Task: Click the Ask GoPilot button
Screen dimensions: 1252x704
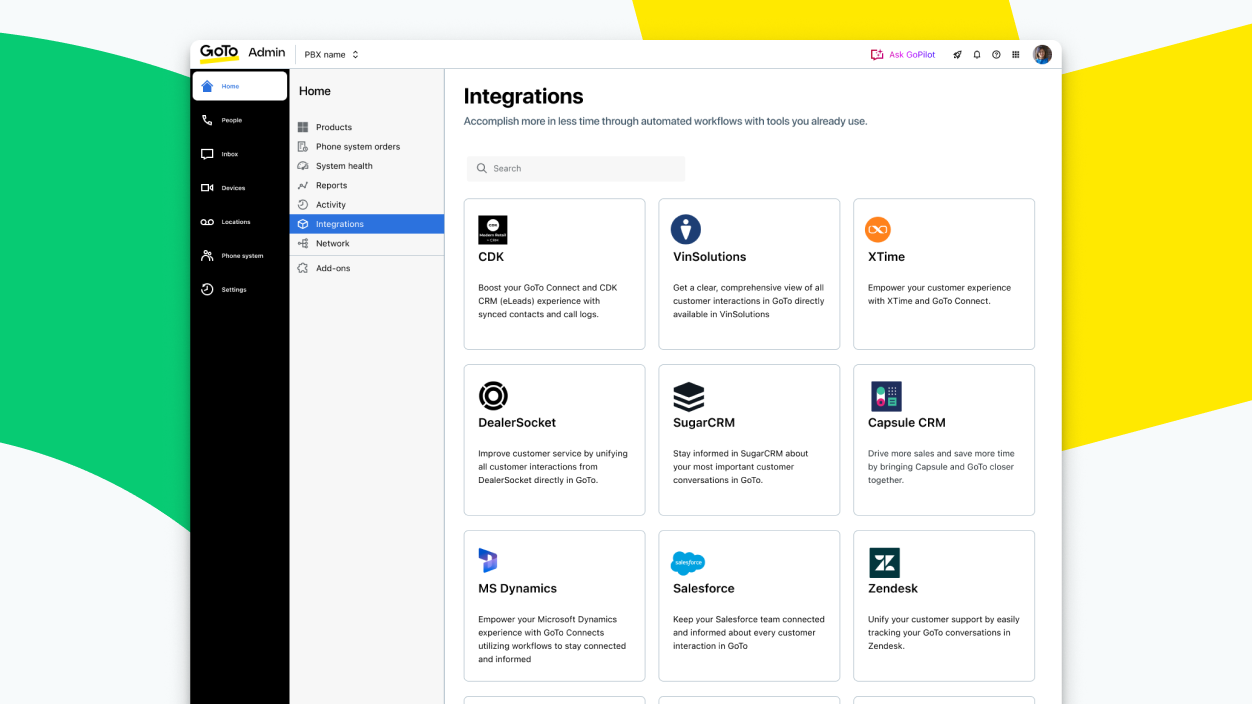Action: tap(902, 54)
